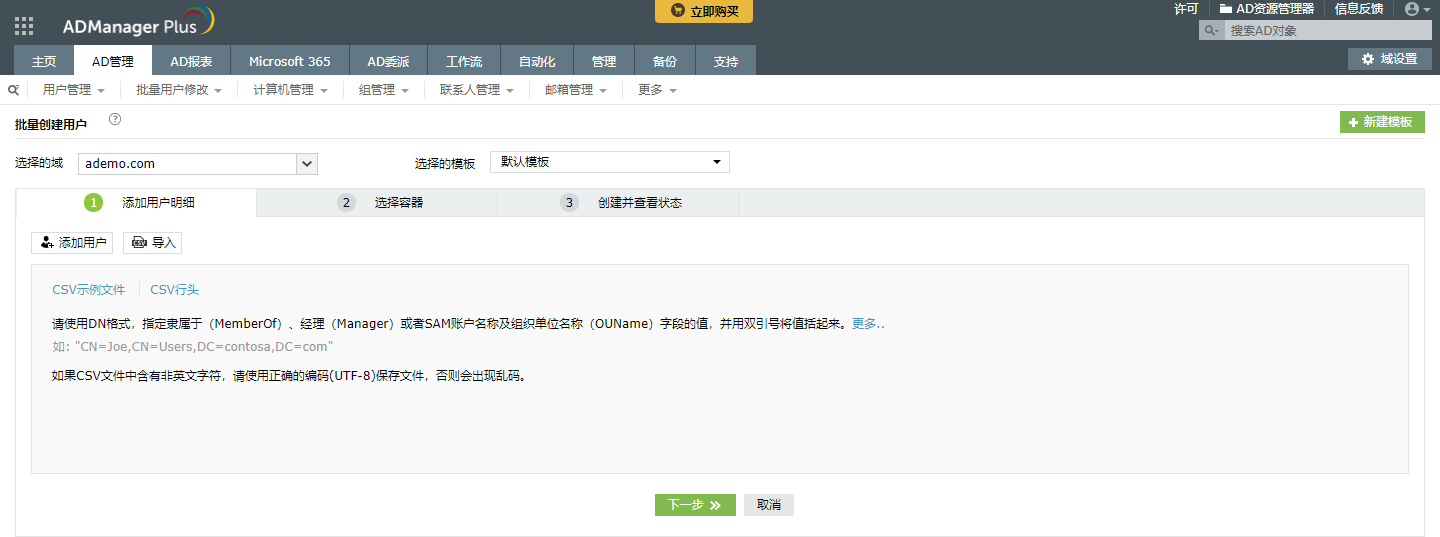
Task: Switch to the Microsoft 365 tab
Action: coord(290,61)
